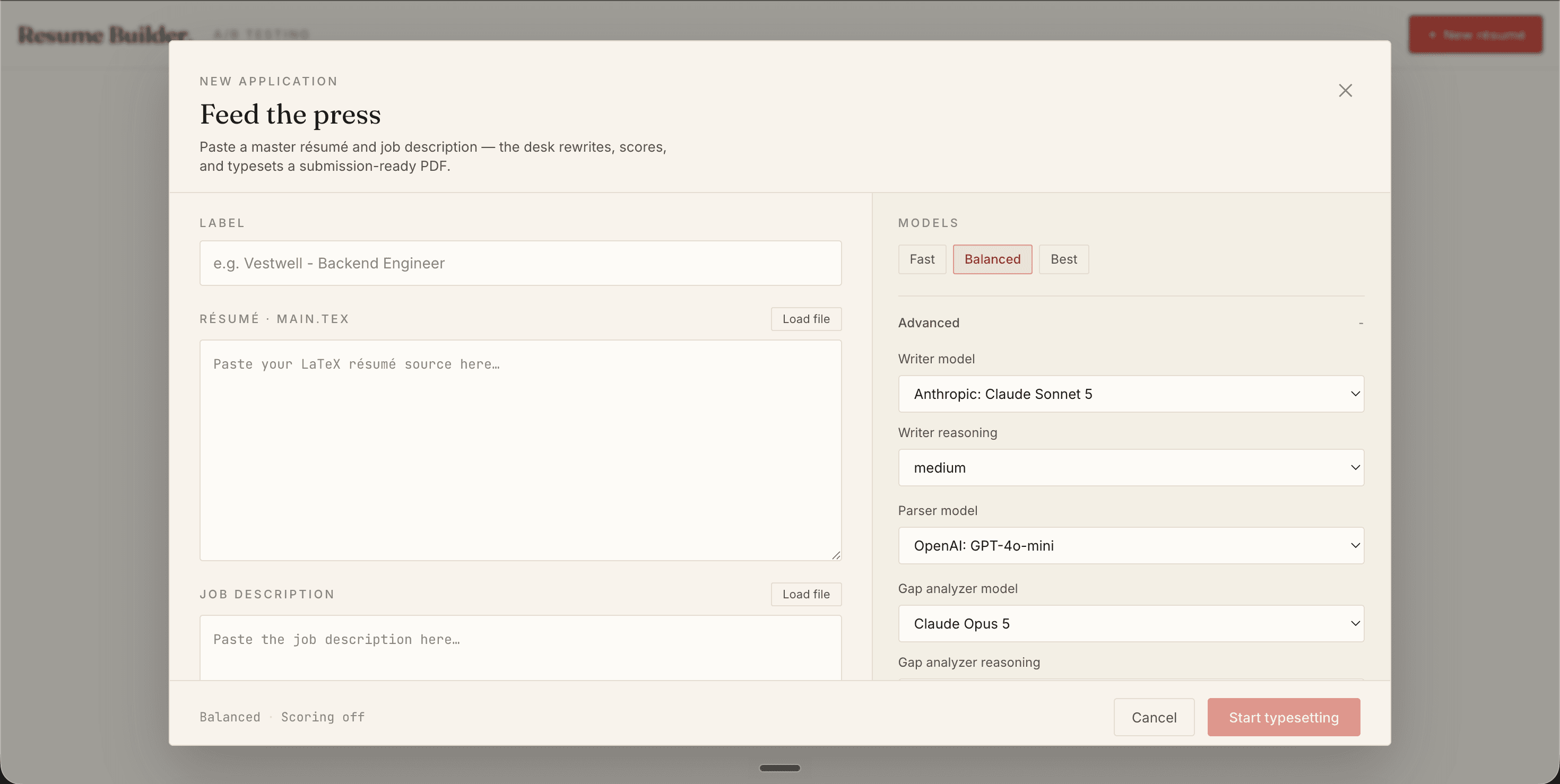Load file for résumé main.tex

(805, 319)
